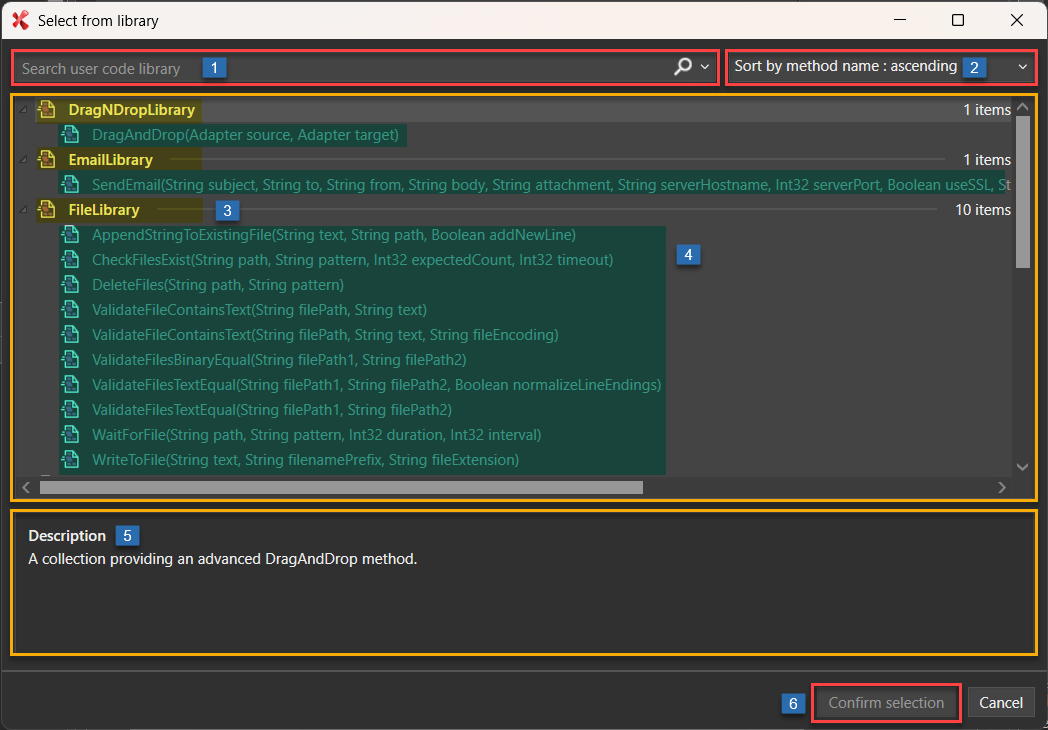Collapse the EmailLibrary group
Viewport: 1048px width, 730px height.
click(25, 160)
